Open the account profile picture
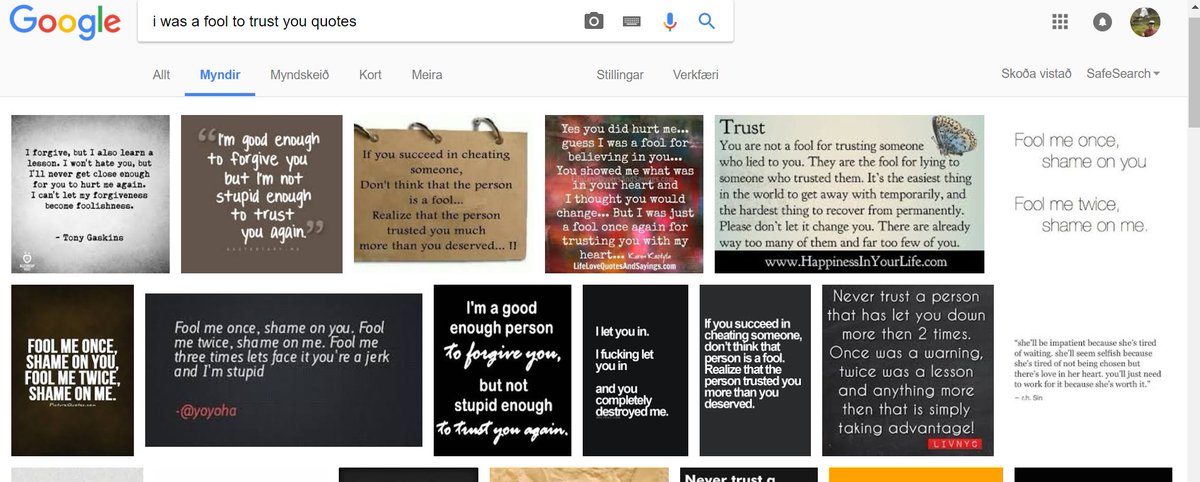The height and width of the screenshot is (482, 1200). point(1145,22)
